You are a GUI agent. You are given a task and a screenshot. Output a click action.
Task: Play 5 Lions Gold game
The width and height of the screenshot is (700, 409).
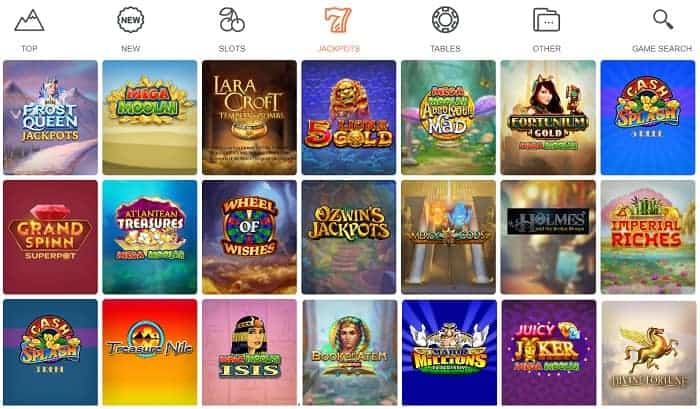click(349, 117)
